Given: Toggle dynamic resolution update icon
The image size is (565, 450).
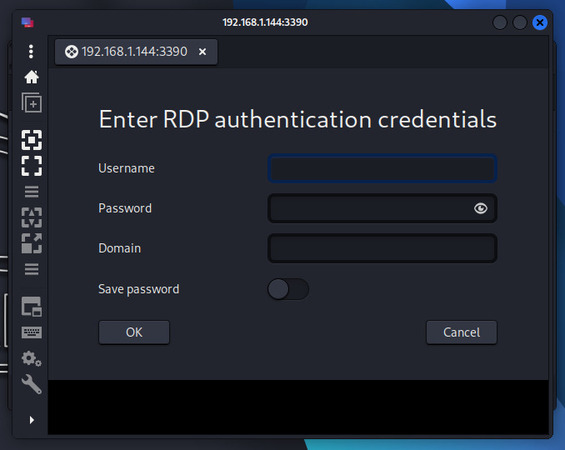Looking at the screenshot, I should pyautogui.click(x=31, y=217).
